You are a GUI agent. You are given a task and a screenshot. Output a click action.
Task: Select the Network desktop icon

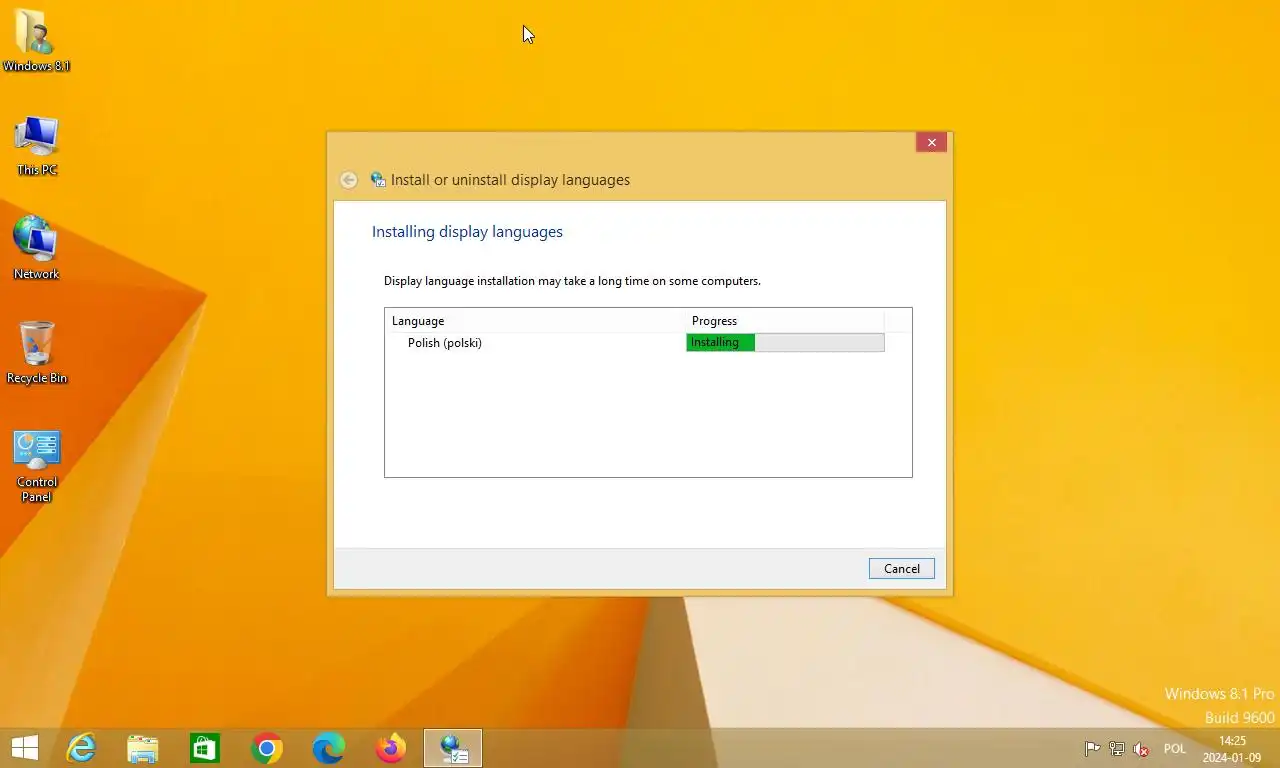click(x=36, y=248)
